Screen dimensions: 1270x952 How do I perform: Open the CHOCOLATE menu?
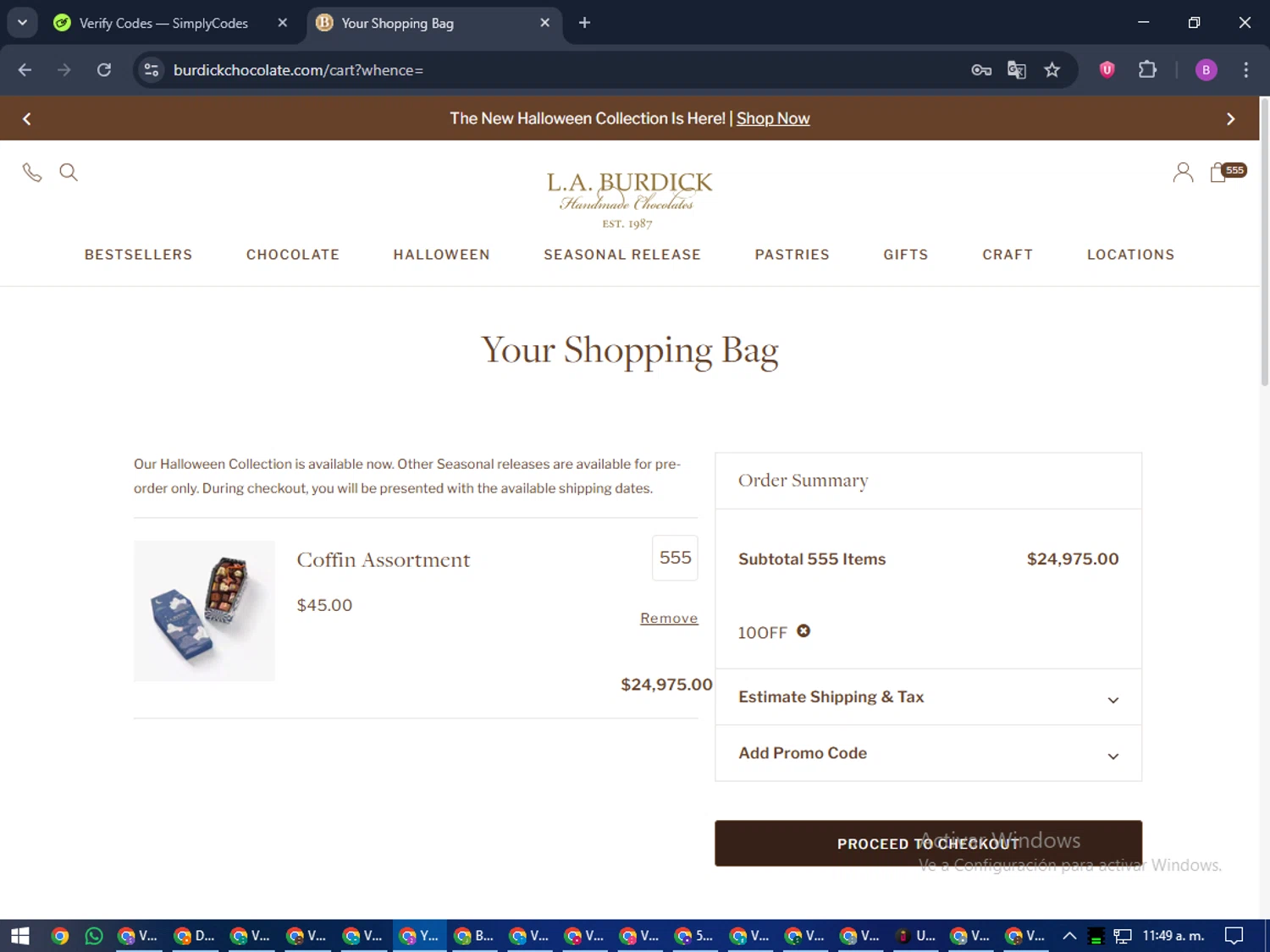(x=293, y=255)
